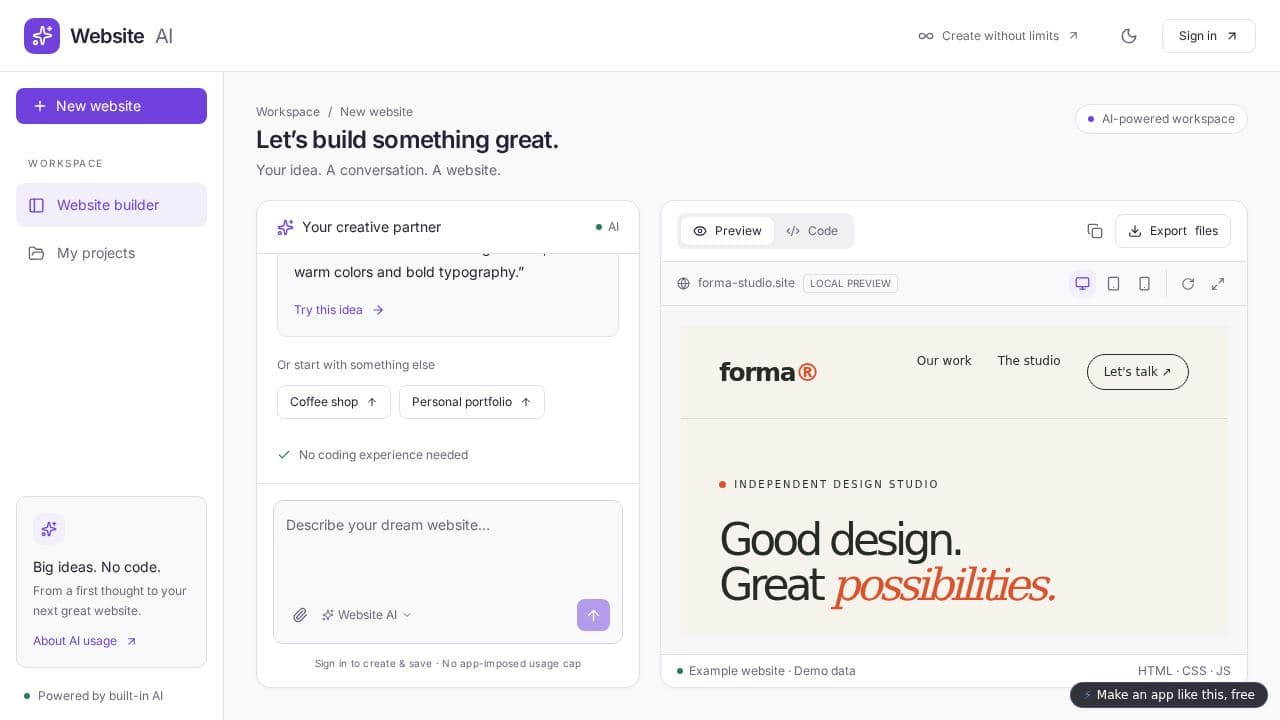Click Make an app like this, free
This screenshot has height=720, width=1280.
(1169, 695)
